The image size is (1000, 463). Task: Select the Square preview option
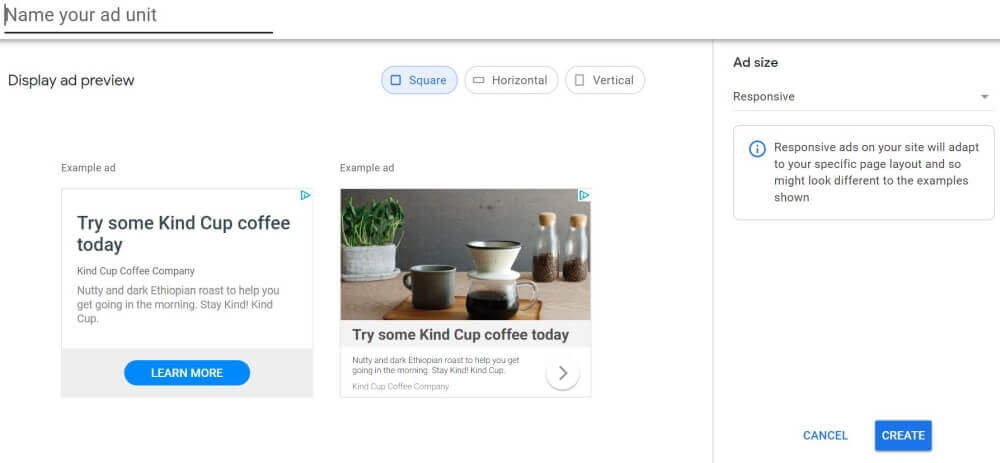419,80
